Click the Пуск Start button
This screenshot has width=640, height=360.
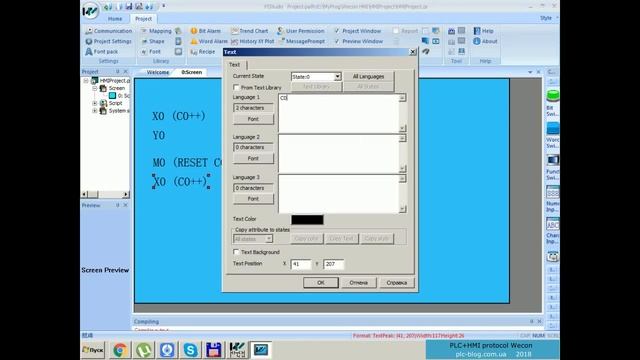point(93,350)
